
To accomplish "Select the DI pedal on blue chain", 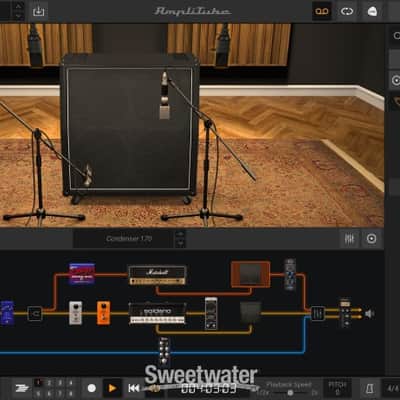I will coord(164,352).
